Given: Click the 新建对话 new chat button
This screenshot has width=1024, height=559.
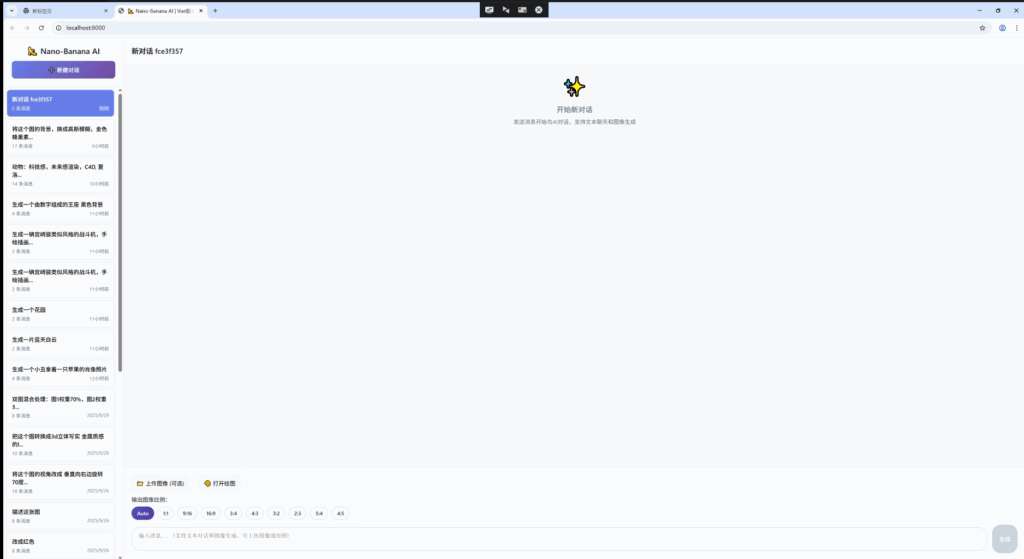Looking at the screenshot, I should click(x=63, y=70).
